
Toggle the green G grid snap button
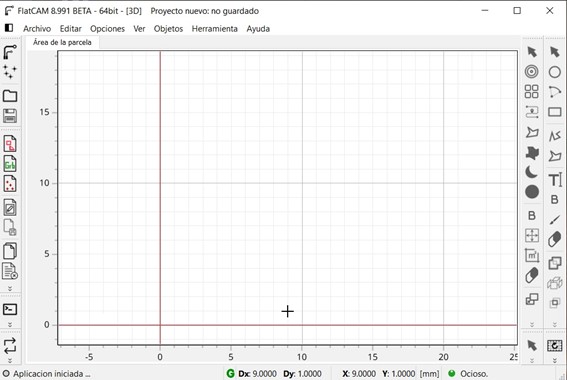click(x=230, y=373)
